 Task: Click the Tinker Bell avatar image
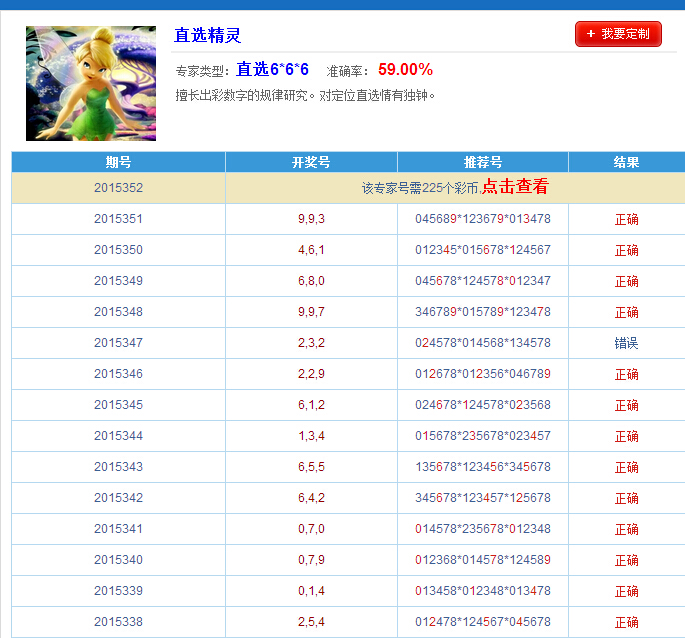(91, 83)
